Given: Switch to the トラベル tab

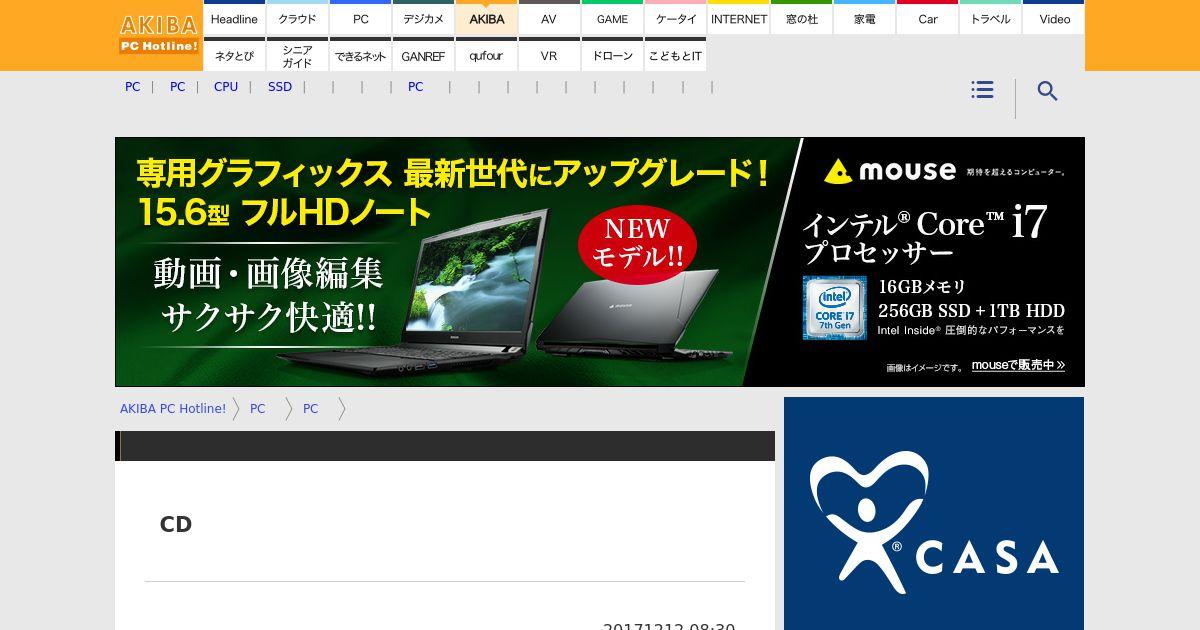Looking at the screenshot, I should tap(991, 19).
